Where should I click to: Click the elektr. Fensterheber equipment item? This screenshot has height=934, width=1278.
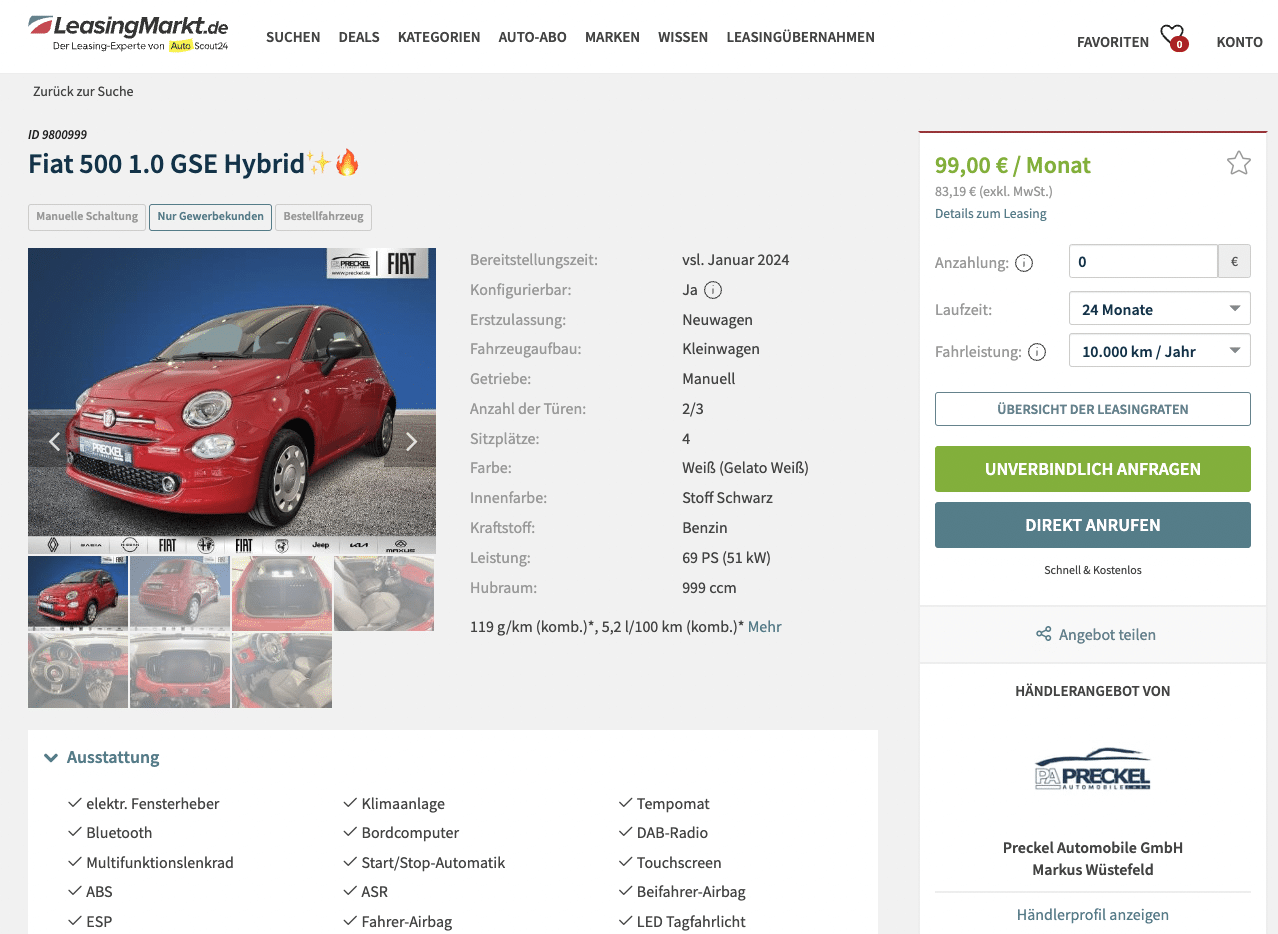tap(153, 803)
